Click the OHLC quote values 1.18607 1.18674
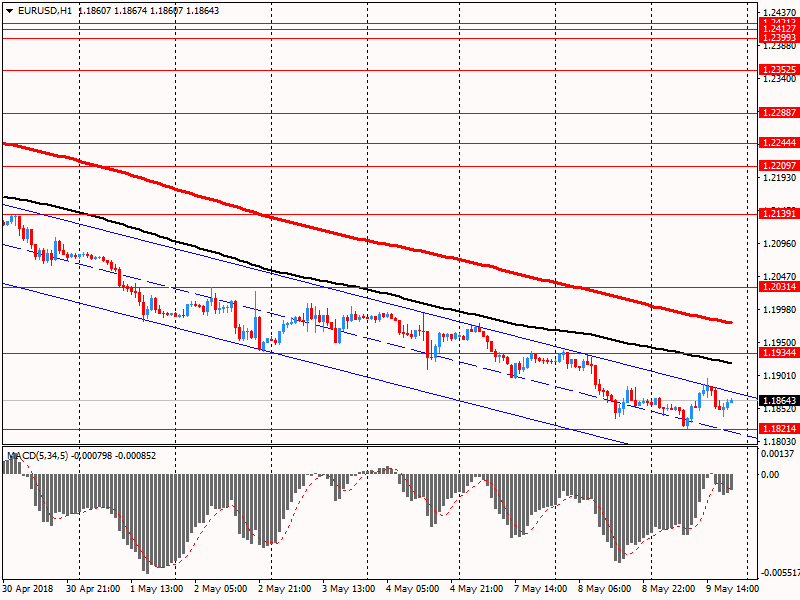 point(112,11)
